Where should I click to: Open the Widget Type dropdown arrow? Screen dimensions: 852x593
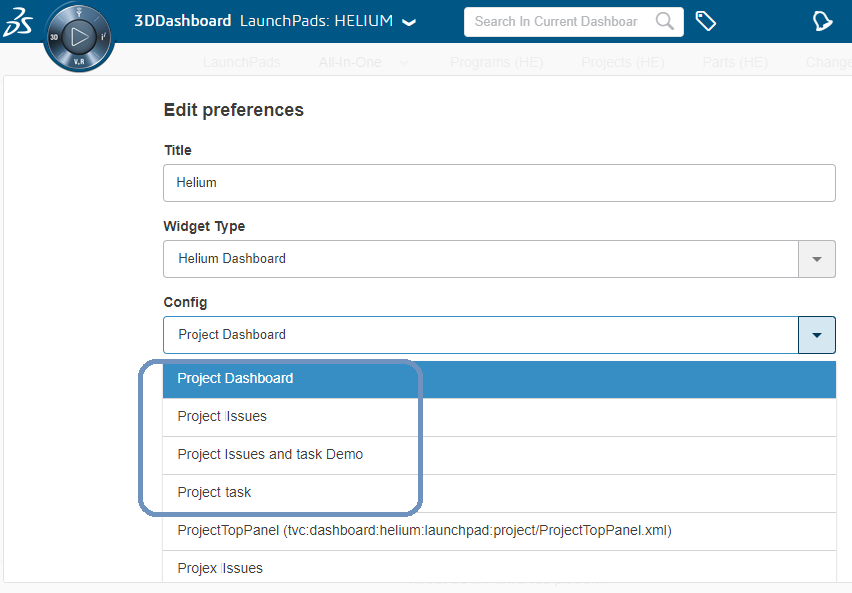816,259
